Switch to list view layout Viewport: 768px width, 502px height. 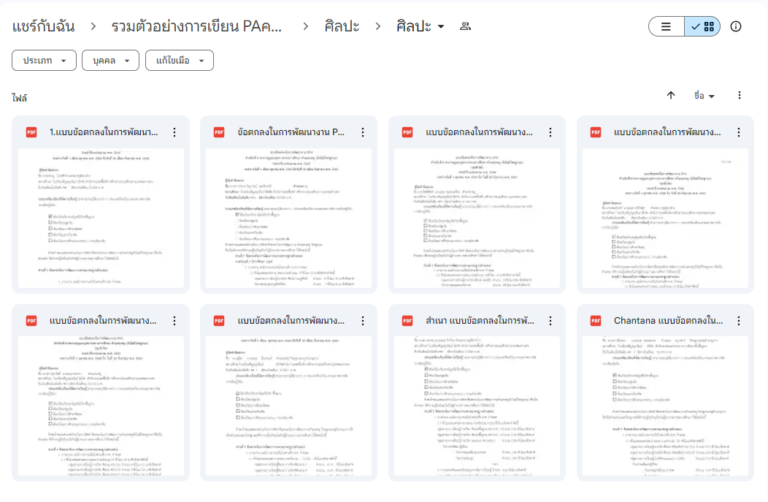666,27
